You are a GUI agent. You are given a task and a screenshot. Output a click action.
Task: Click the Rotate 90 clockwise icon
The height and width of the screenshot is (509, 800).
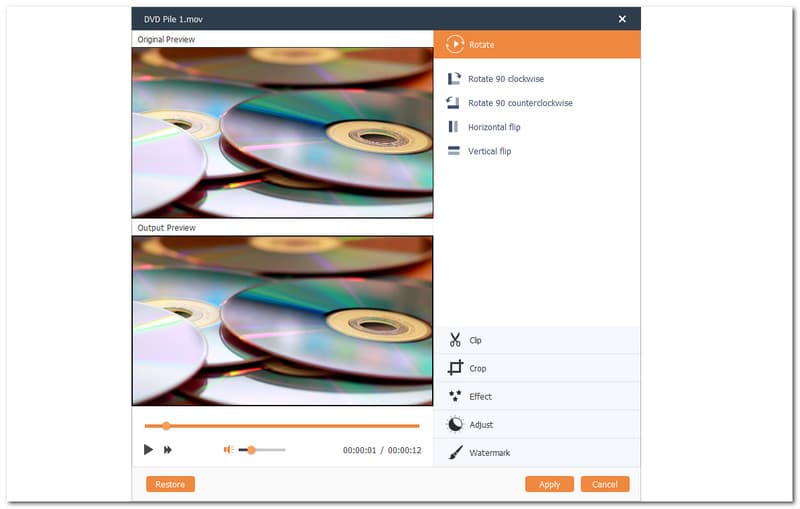pyautogui.click(x=454, y=79)
